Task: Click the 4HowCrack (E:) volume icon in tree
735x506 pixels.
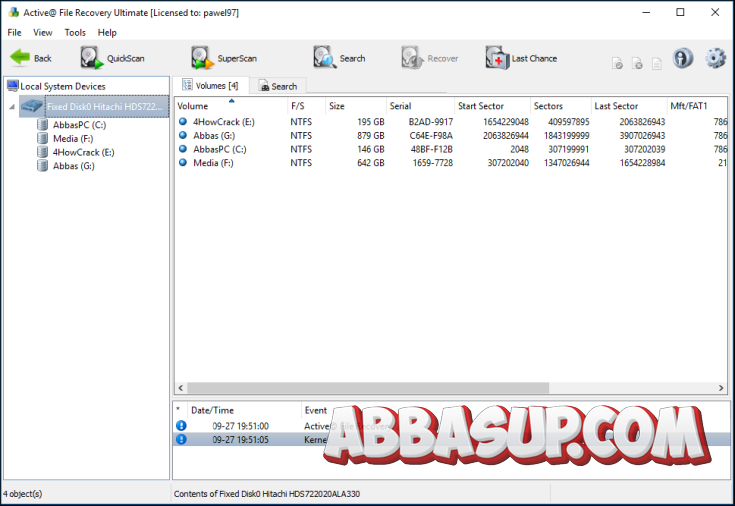Action: pyautogui.click(x=42, y=152)
